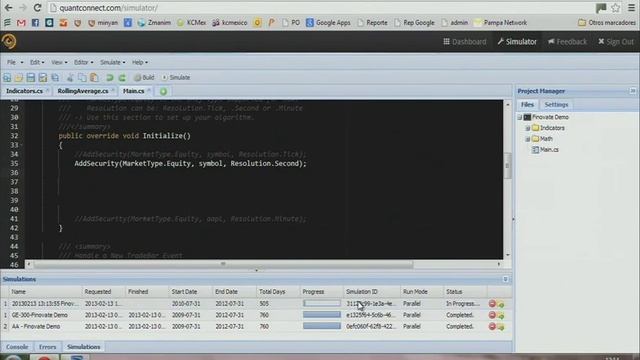
Task: Click the Cut scissors toolbar icon
Action: pos(70,77)
